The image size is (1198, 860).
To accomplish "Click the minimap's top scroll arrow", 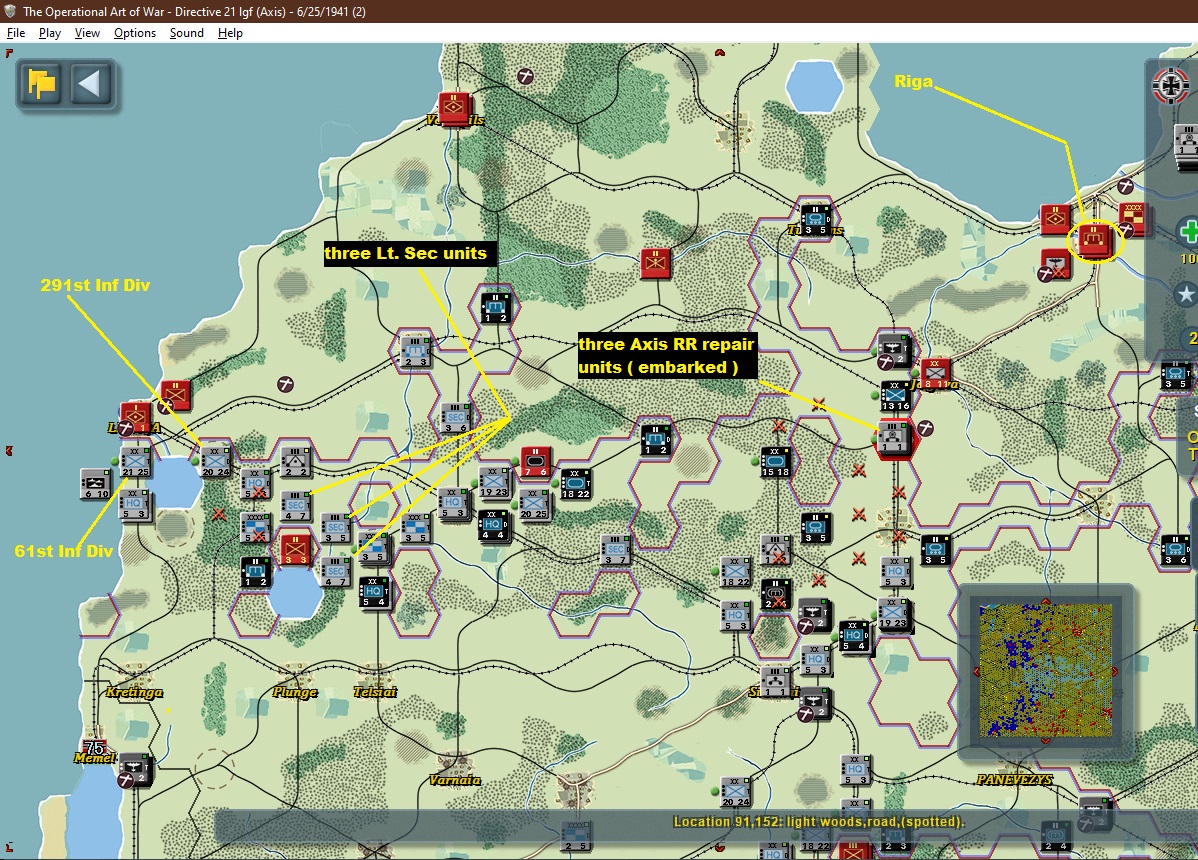I will pyautogui.click(x=1045, y=601).
